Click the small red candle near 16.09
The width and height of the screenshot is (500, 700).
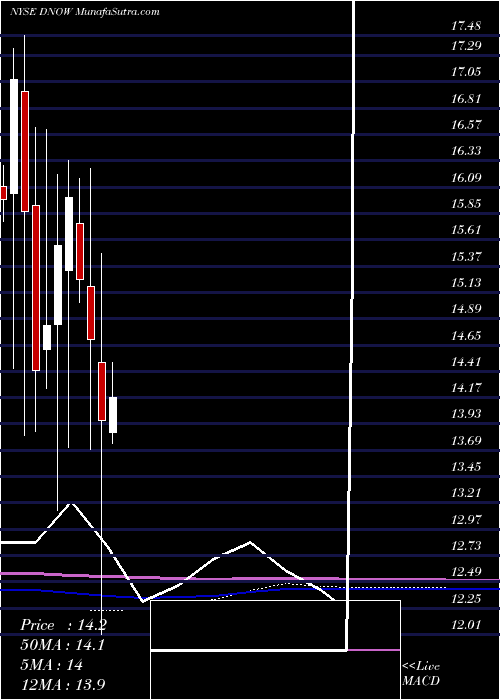click(x=4, y=193)
